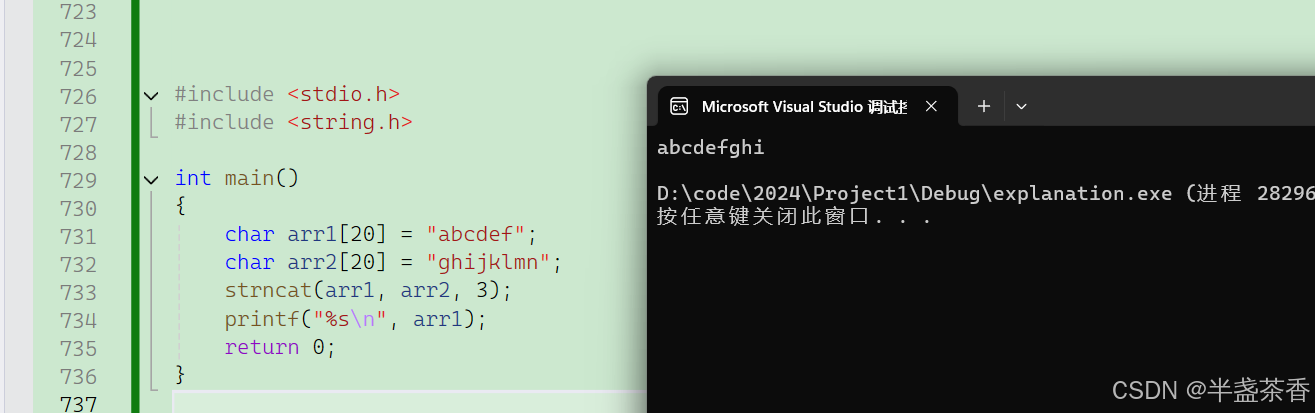Collapse the int main() function block
This screenshot has width=1315, height=413.
(x=151, y=179)
